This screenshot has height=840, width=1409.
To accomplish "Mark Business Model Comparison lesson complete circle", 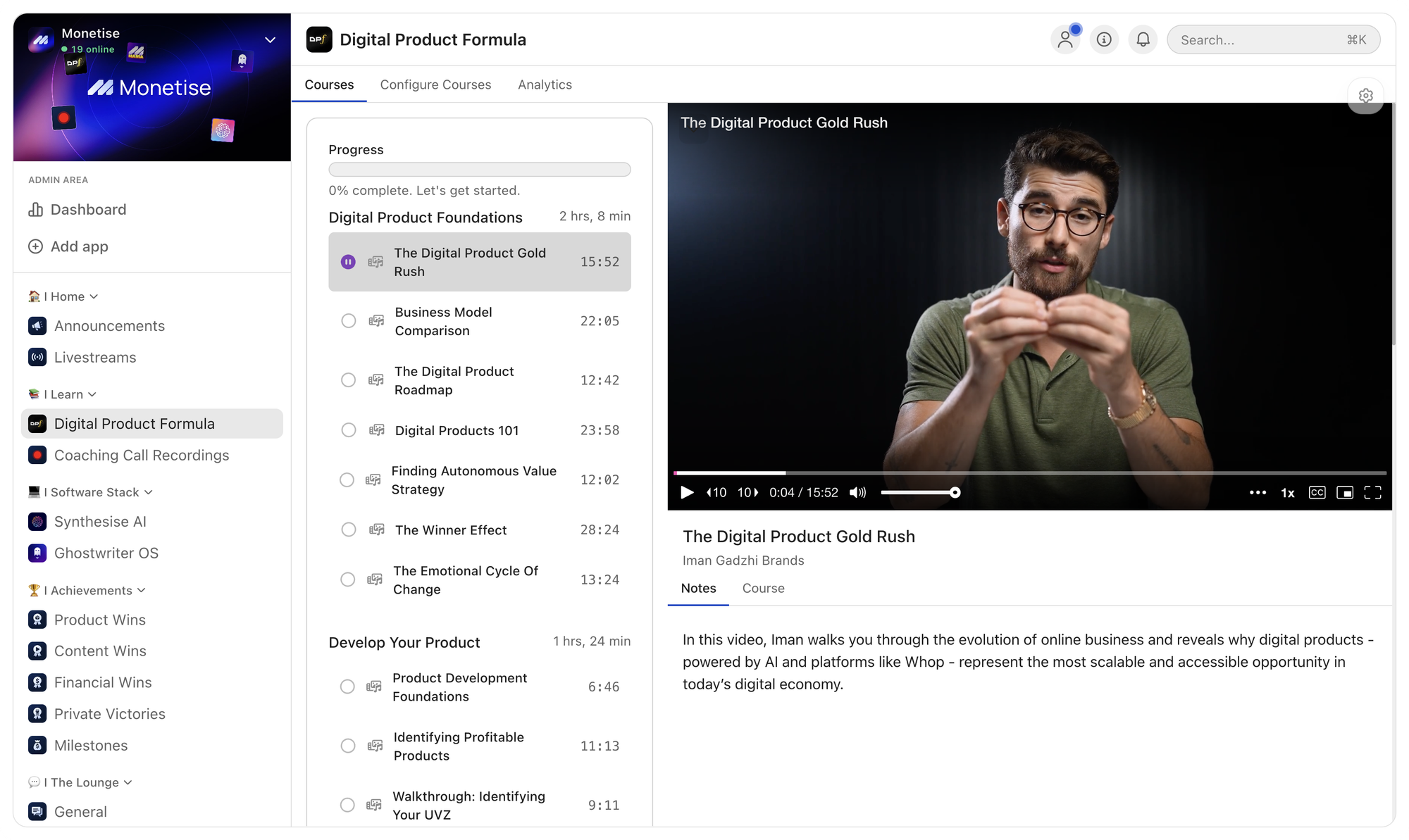I will [349, 321].
